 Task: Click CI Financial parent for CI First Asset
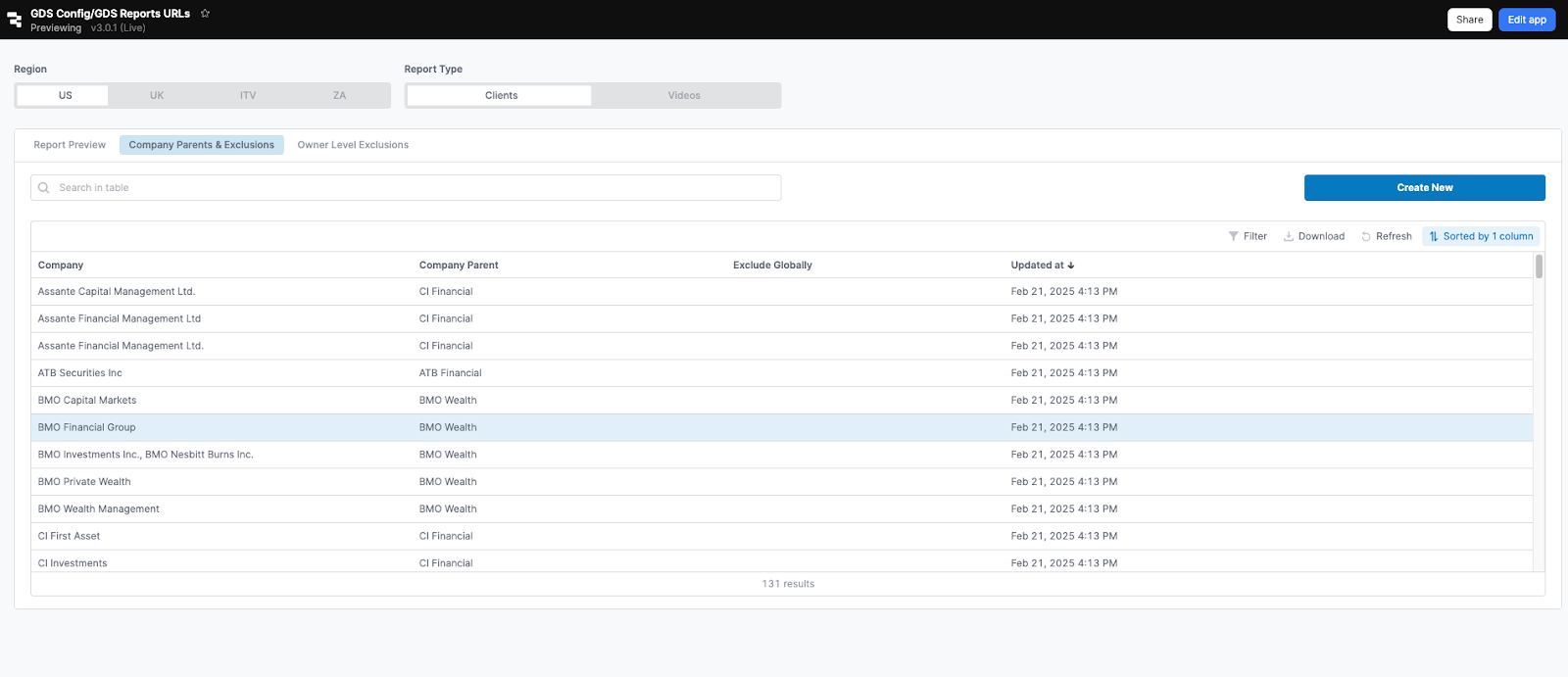[x=446, y=537]
